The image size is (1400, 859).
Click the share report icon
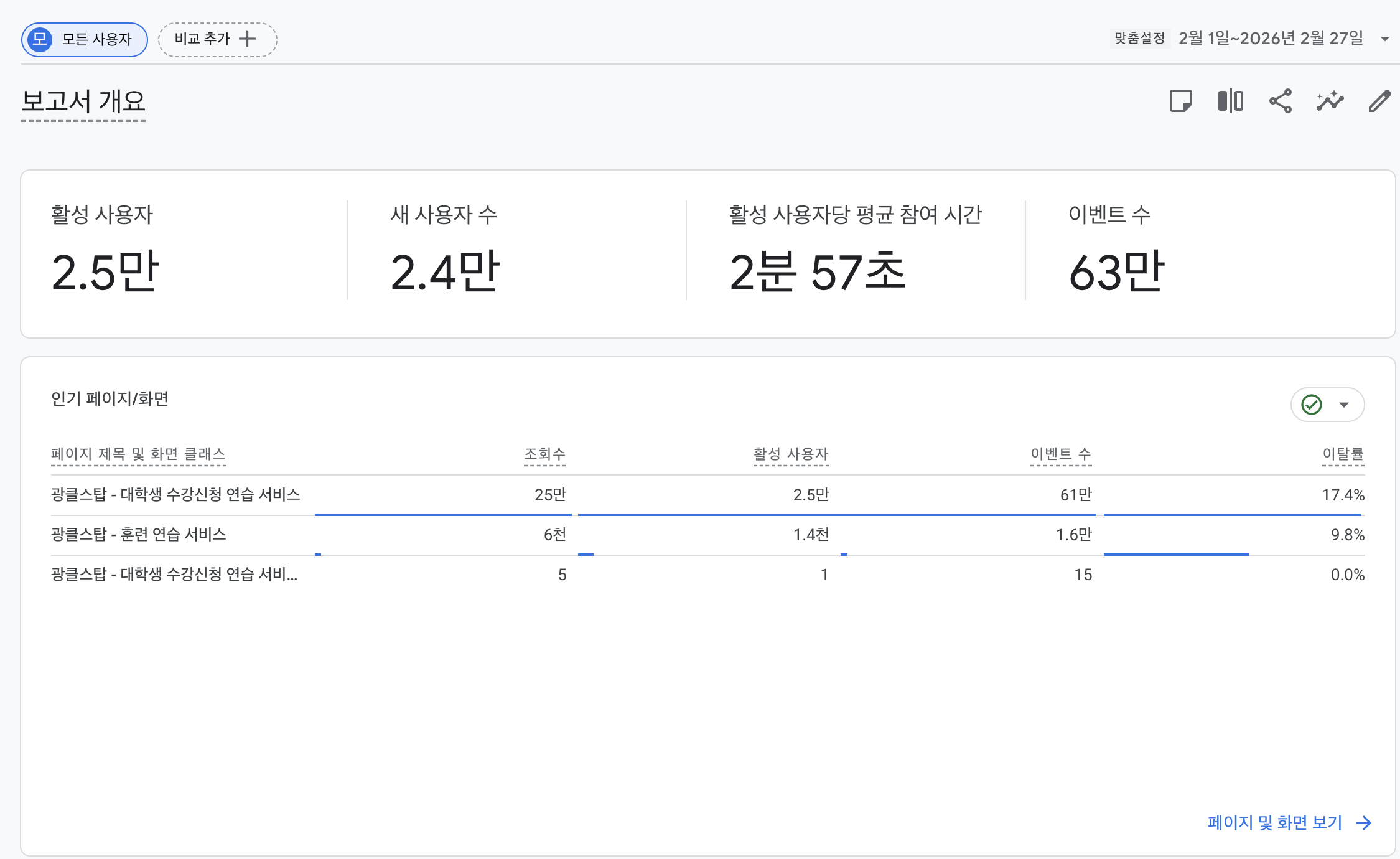pyautogui.click(x=1280, y=101)
